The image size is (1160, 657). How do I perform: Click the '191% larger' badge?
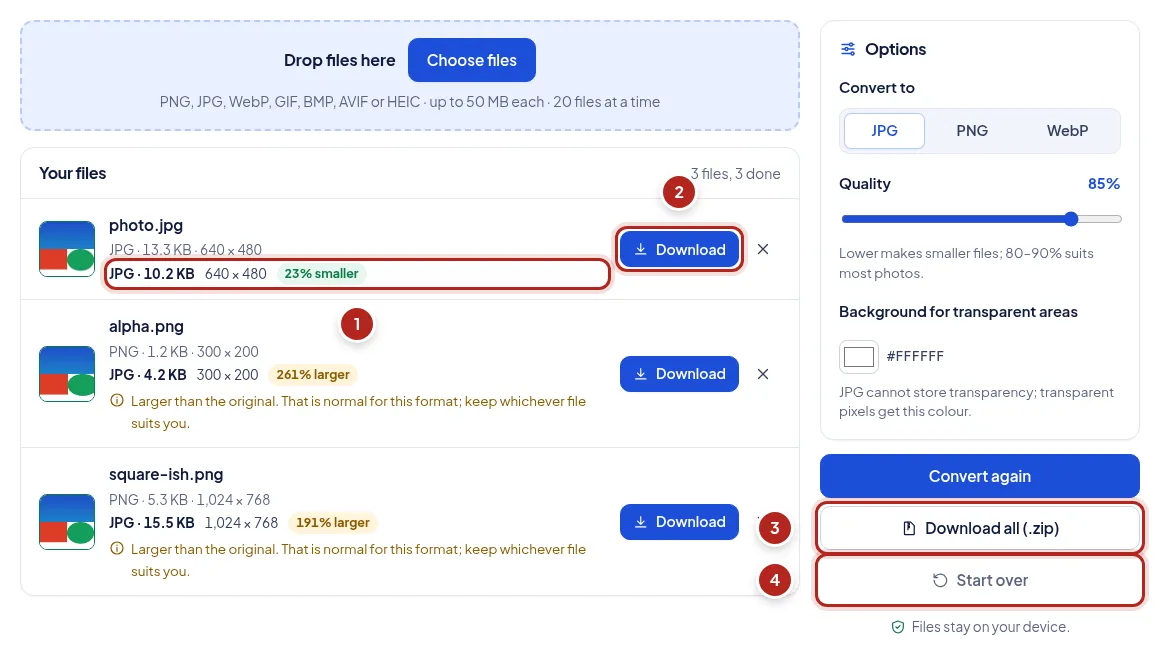(x=333, y=522)
